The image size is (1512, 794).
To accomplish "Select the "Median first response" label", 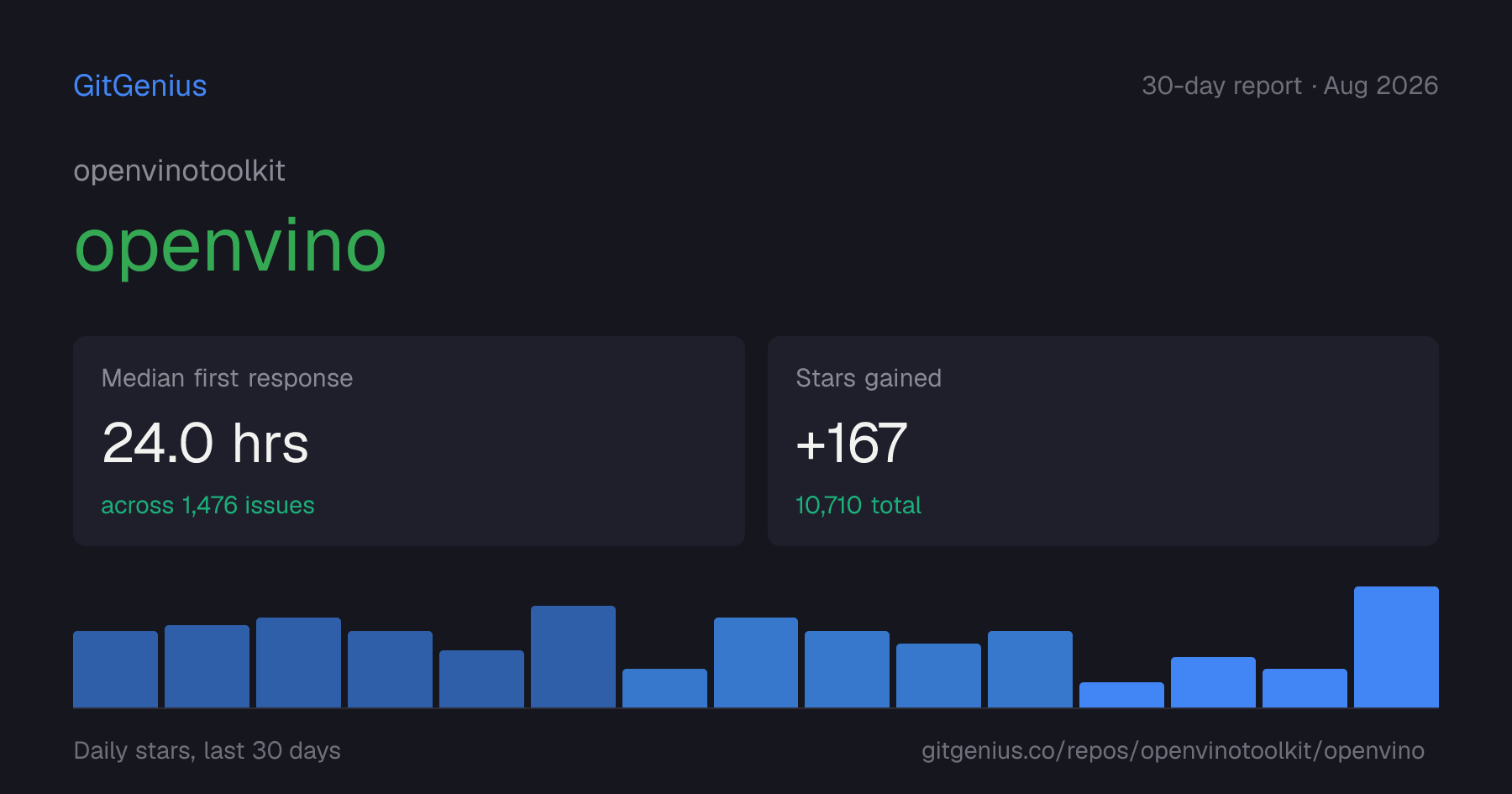I will (227, 378).
